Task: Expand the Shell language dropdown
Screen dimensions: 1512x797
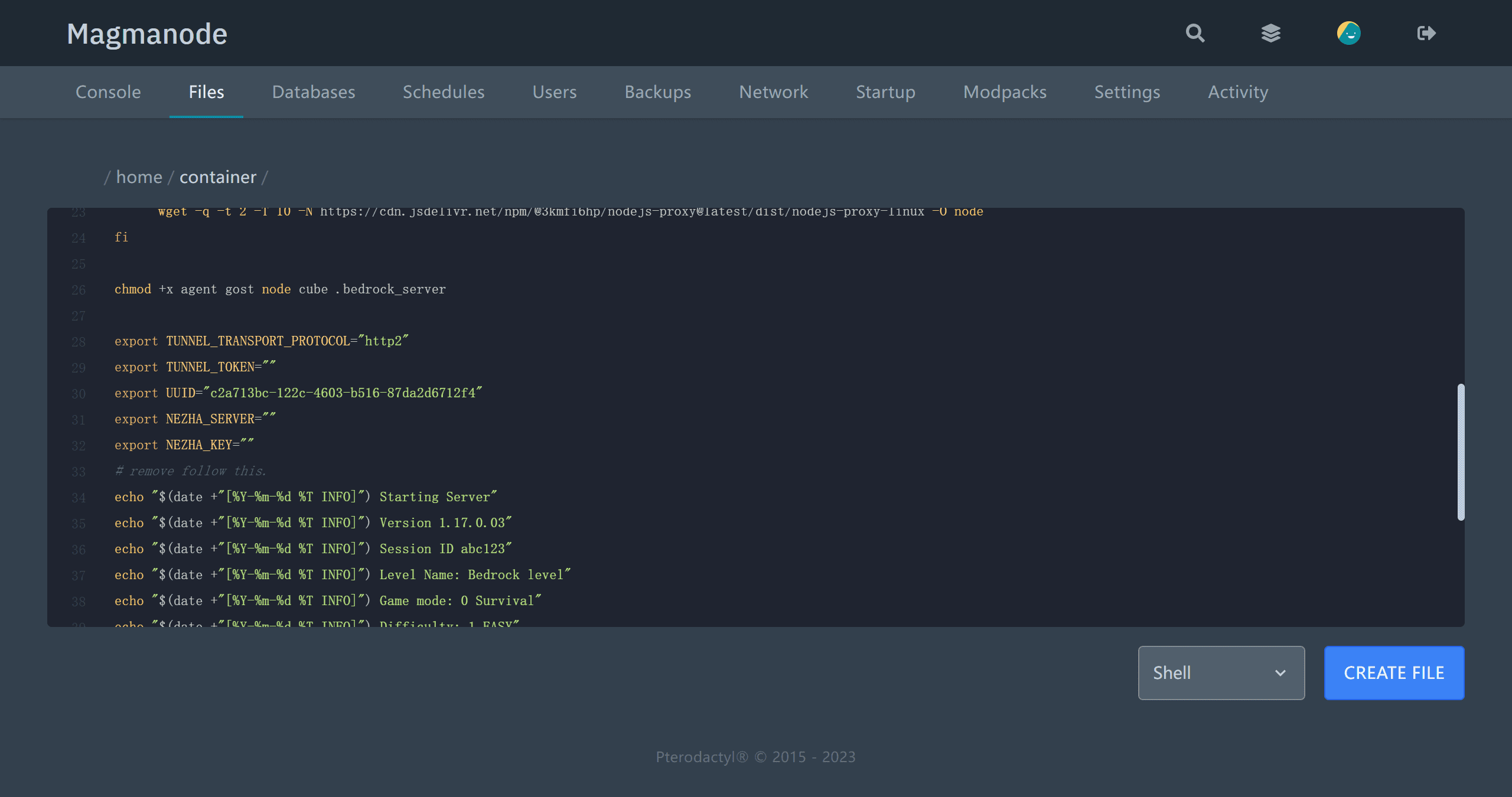Action: tap(1221, 672)
